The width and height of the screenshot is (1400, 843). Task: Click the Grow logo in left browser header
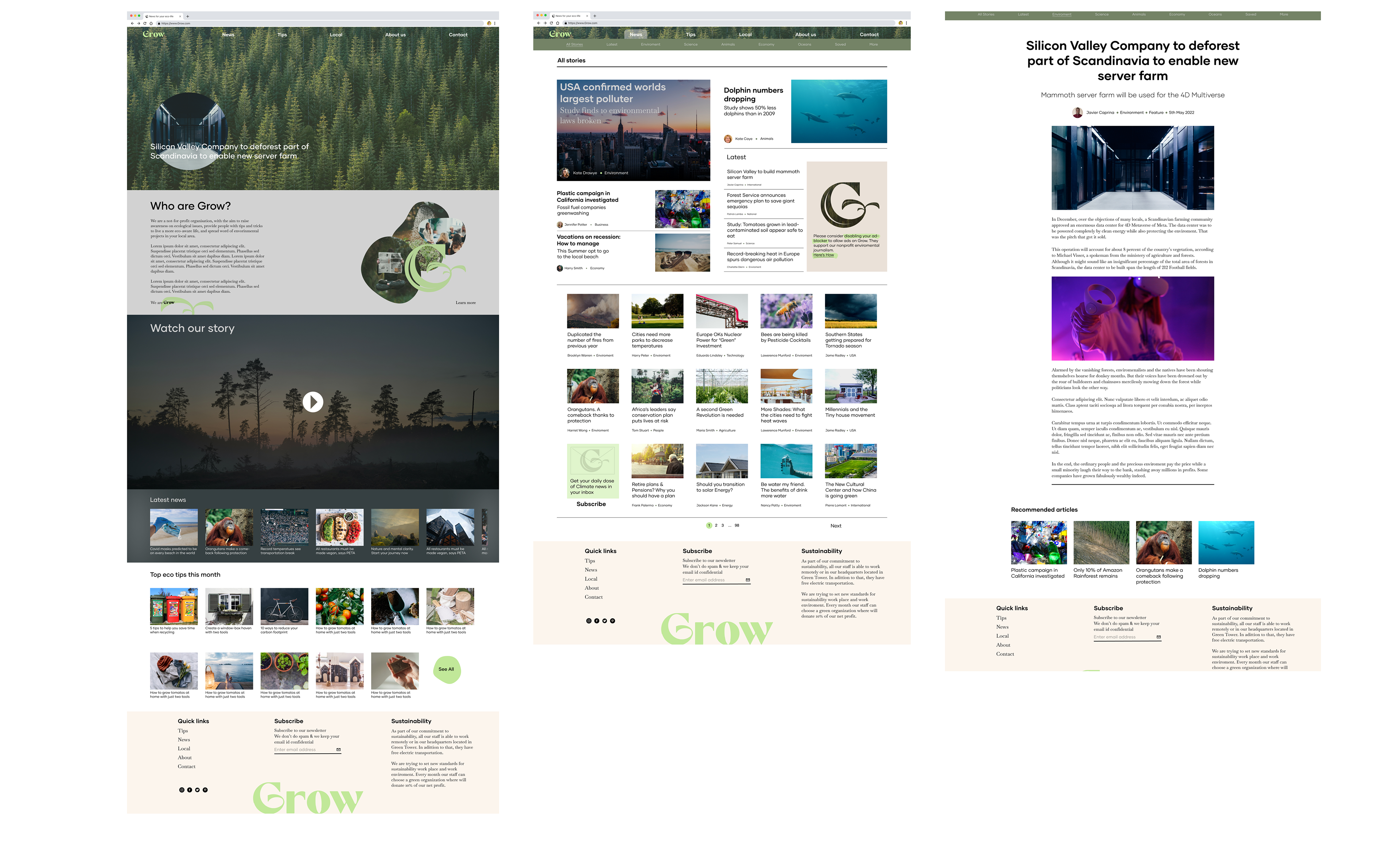153,34
